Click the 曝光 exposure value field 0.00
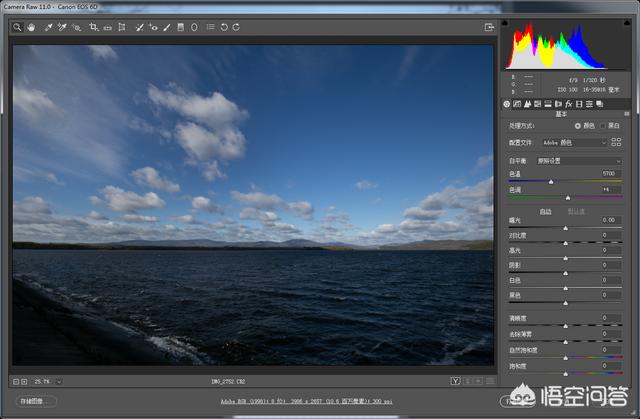This screenshot has width=640, height=419. 611,220
